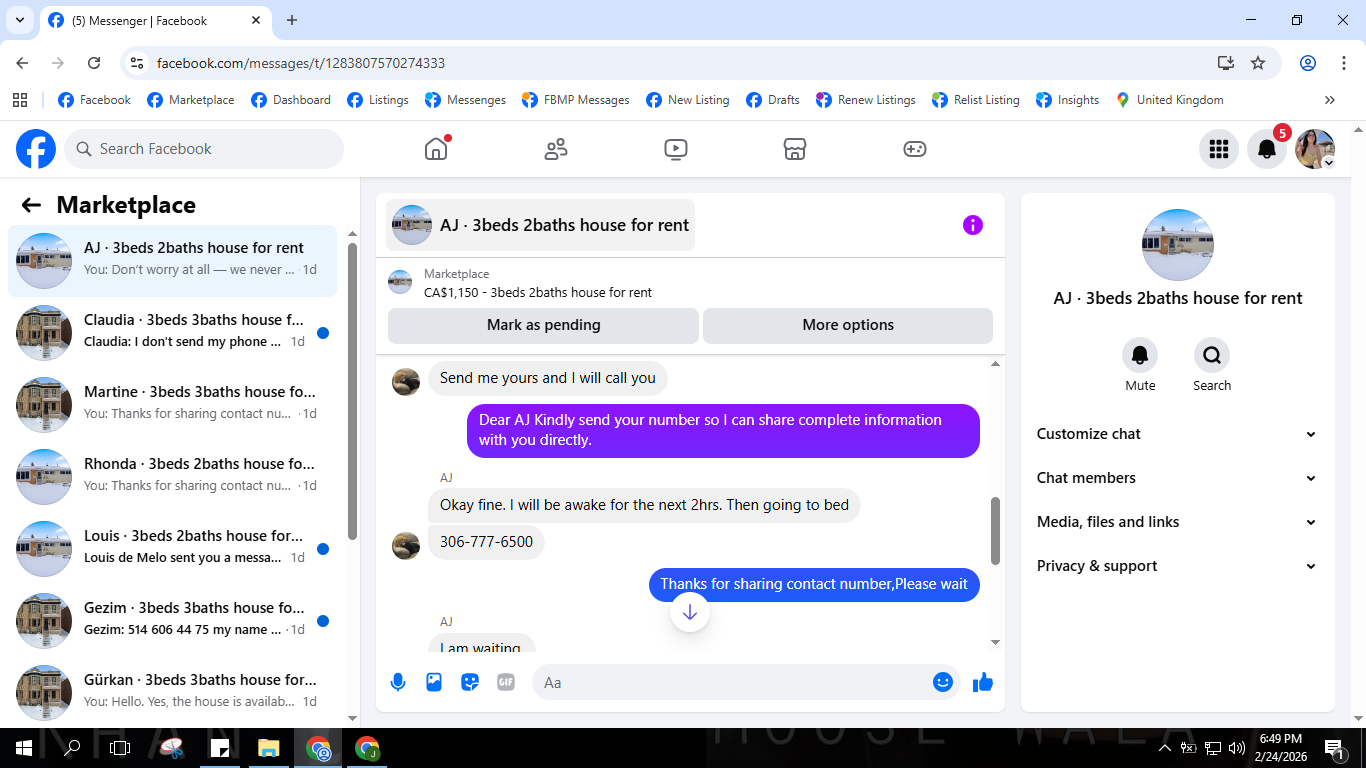Click the chat messages scrollbar thumb
This screenshot has height=768, width=1366.
click(995, 530)
